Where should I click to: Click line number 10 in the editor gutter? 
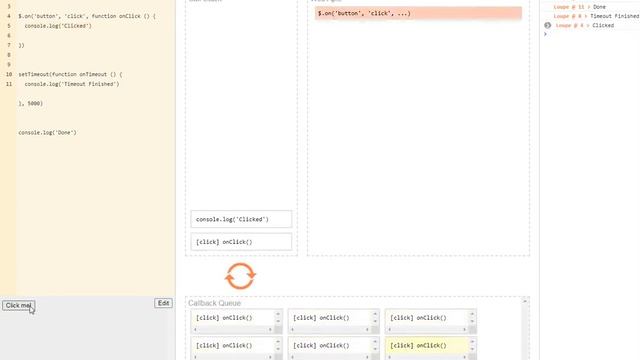click(9, 74)
